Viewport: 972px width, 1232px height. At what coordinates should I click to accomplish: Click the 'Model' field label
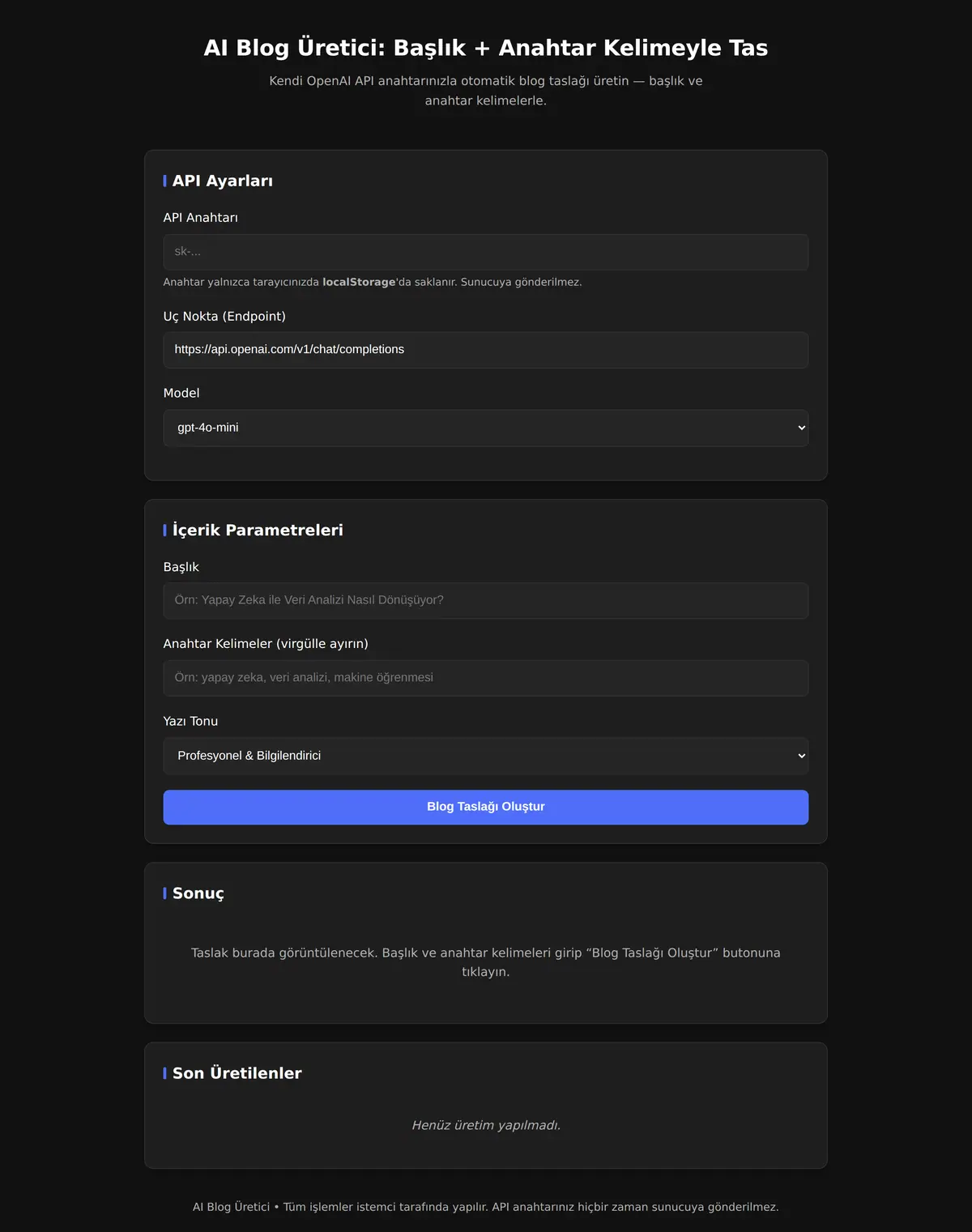click(181, 393)
